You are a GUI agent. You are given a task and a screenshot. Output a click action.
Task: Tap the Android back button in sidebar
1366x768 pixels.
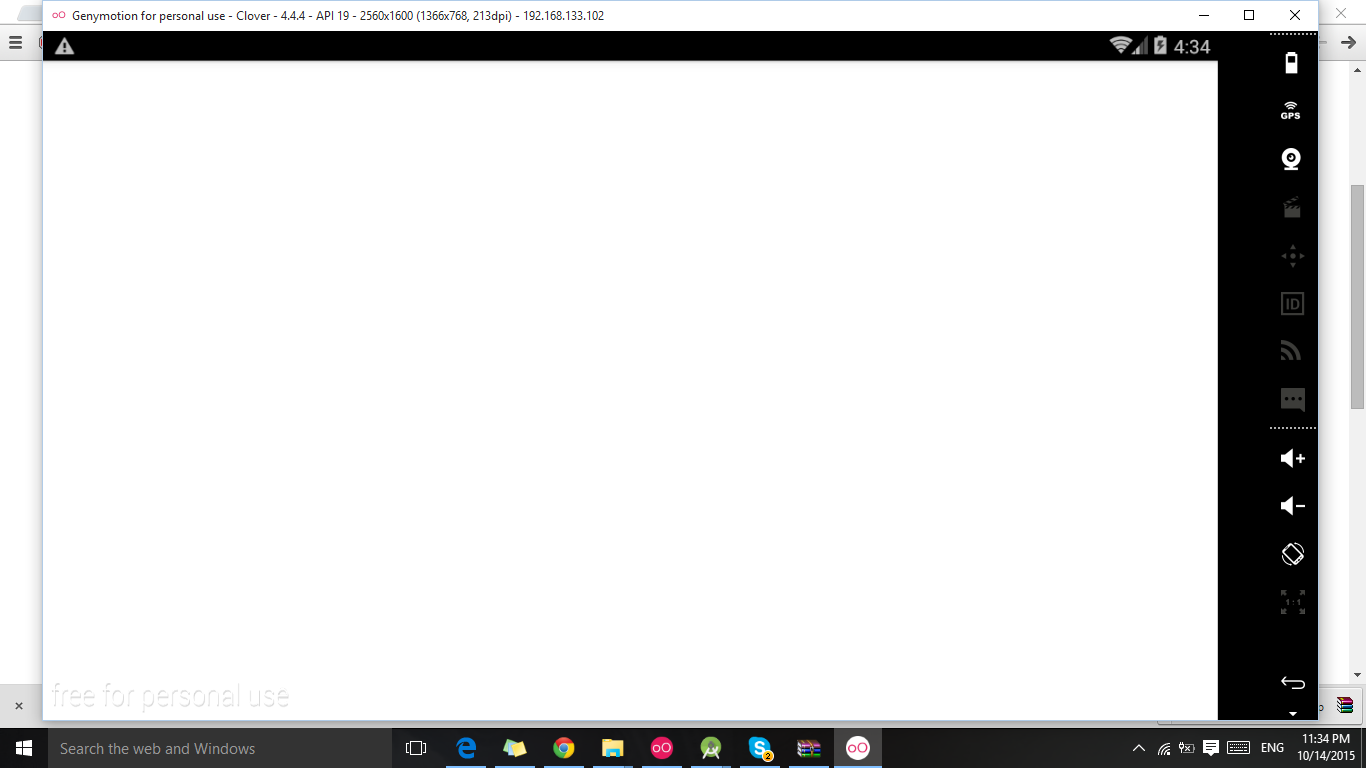(1292, 683)
